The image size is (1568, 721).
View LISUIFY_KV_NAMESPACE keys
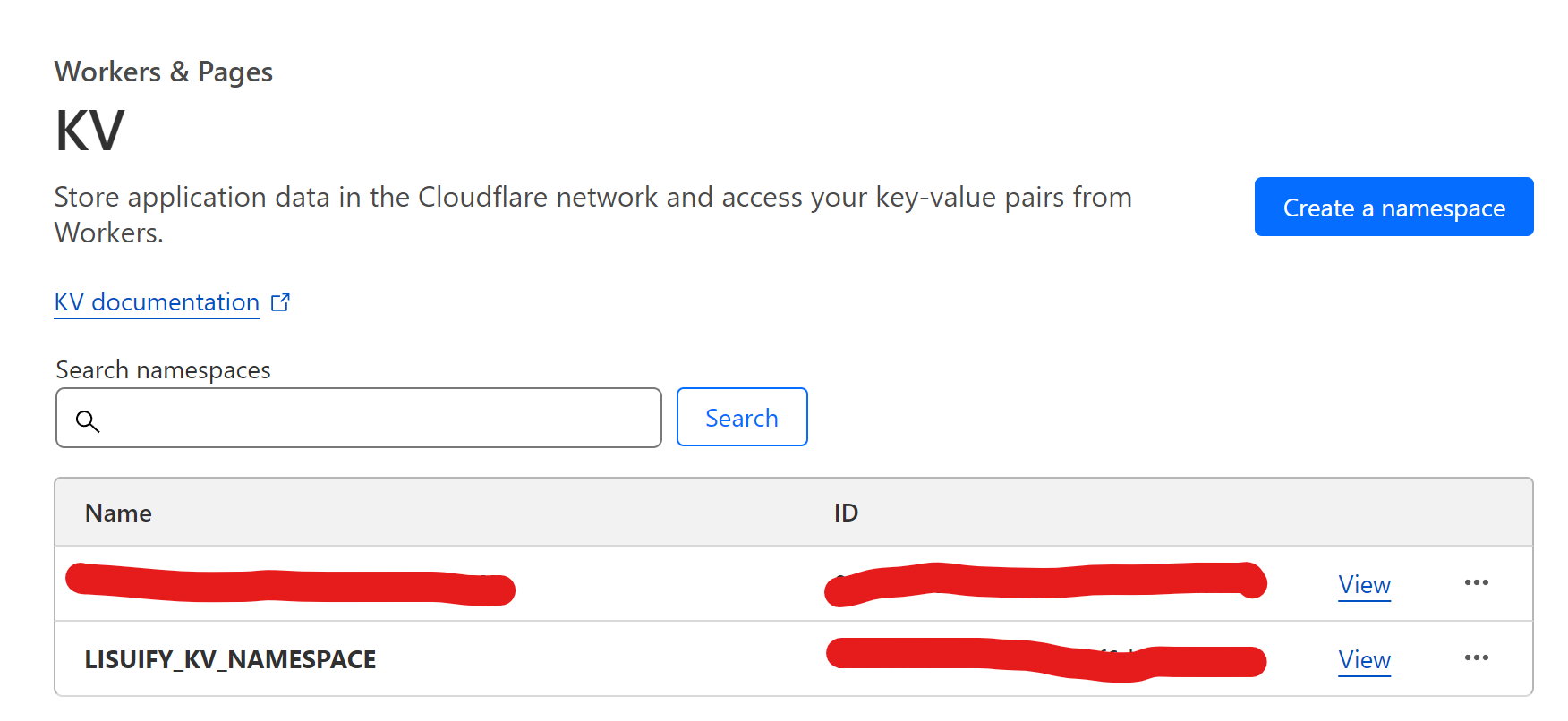click(x=1364, y=660)
